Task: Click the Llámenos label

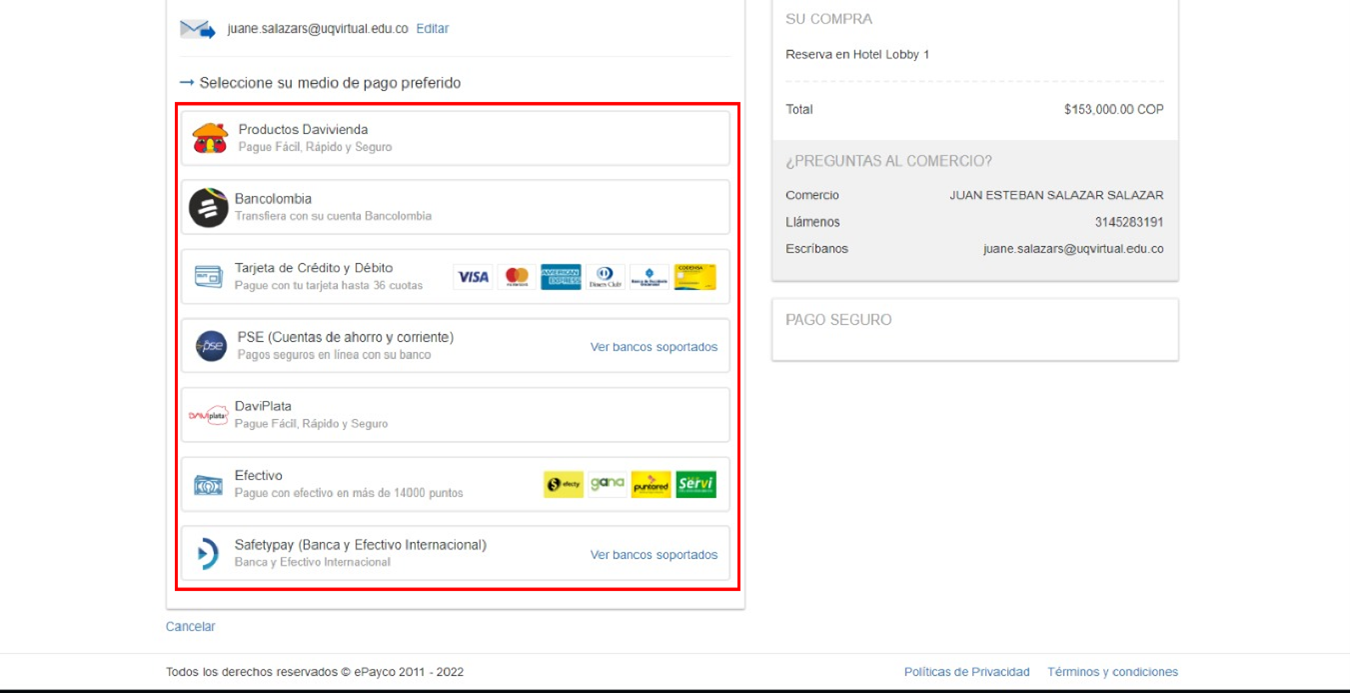Action: tap(813, 222)
